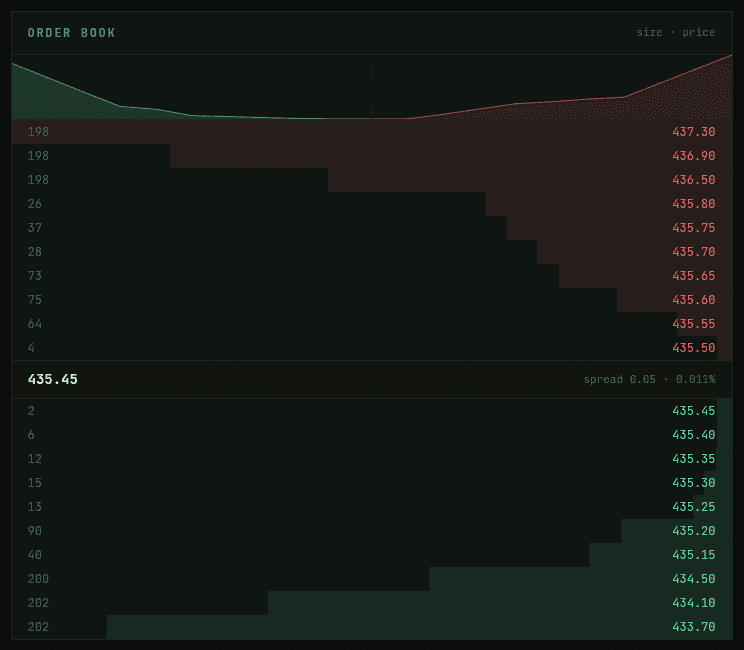This screenshot has height=650, width=744.
Task: Click size 12 in the 435.35 row
Action: [35, 459]
